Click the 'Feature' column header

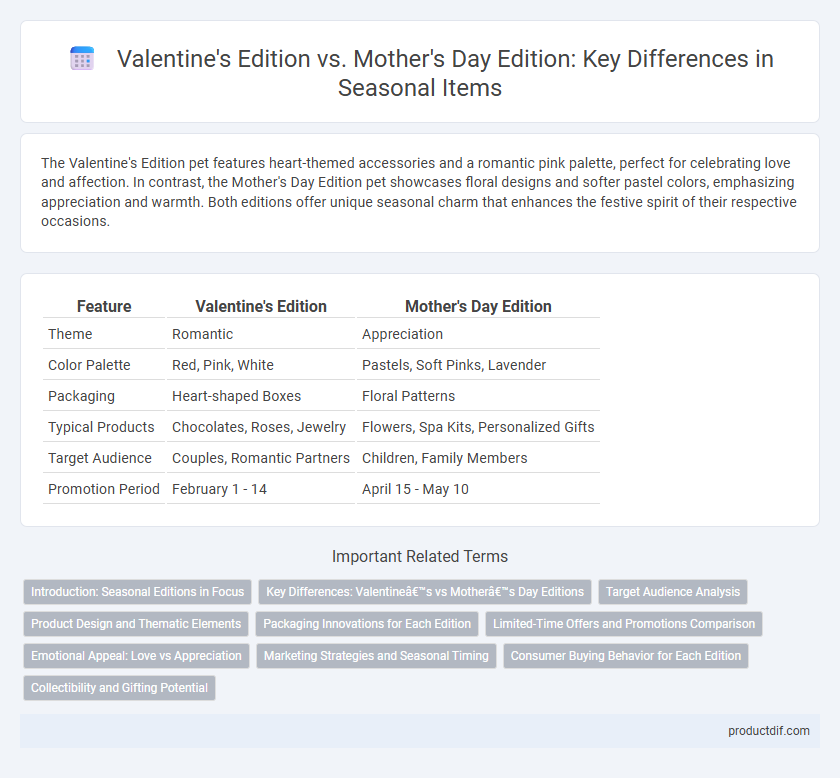(104, 306)
